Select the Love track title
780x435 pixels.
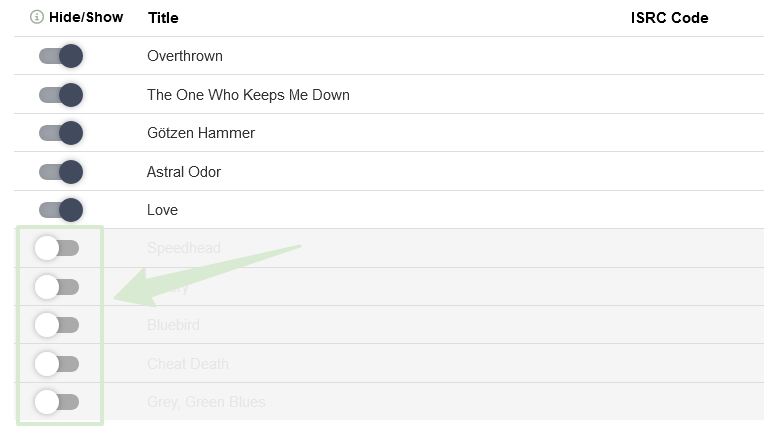[x=162, y=210]
